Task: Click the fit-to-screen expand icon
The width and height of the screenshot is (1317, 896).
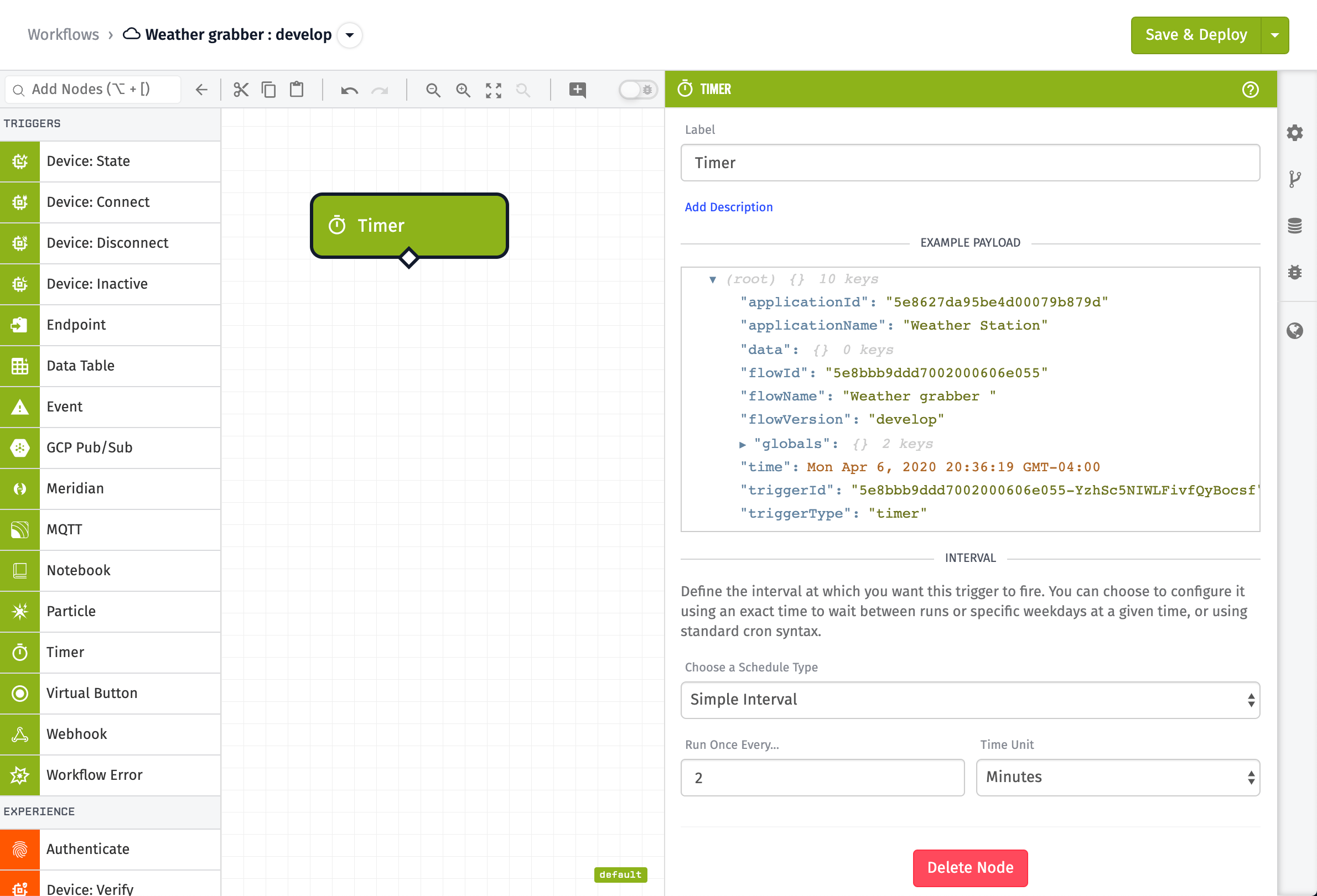Action: pyautogui.click(x=494, y=90)
